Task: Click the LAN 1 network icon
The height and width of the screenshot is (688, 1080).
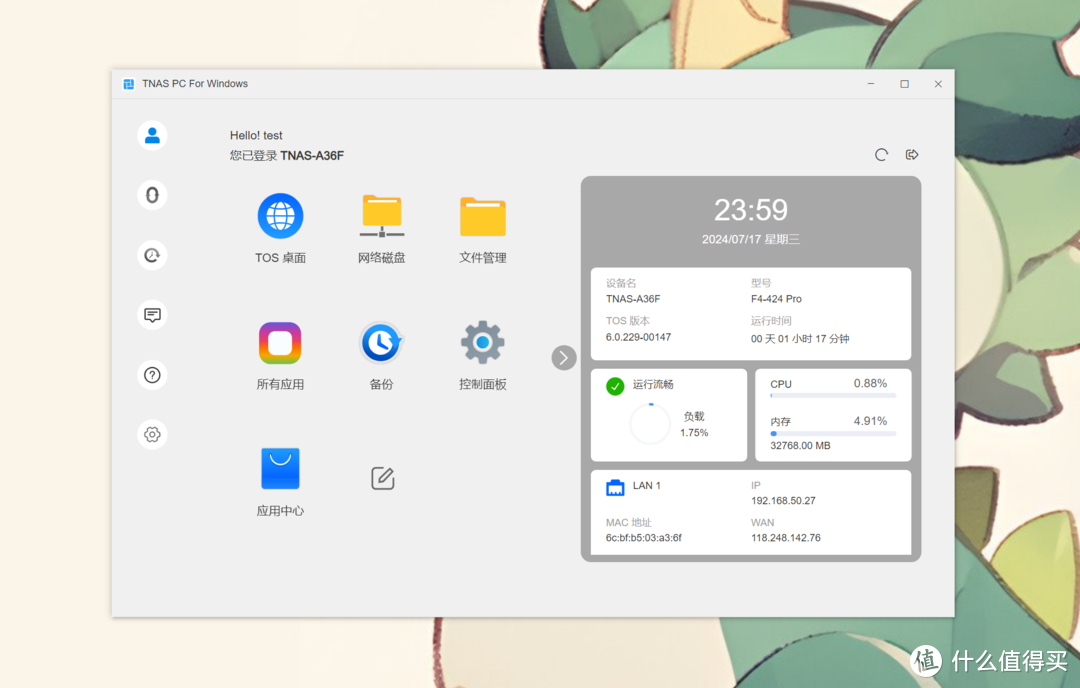Action: (615, 488)
